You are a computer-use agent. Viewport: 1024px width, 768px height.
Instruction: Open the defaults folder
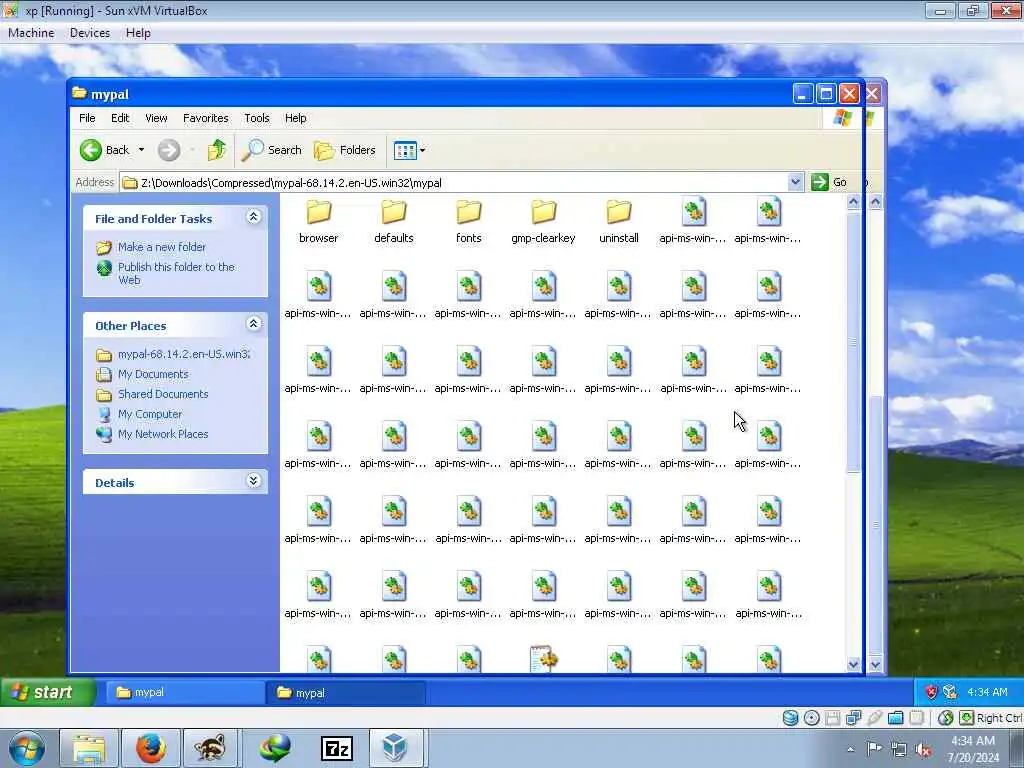tap(394, 222)
